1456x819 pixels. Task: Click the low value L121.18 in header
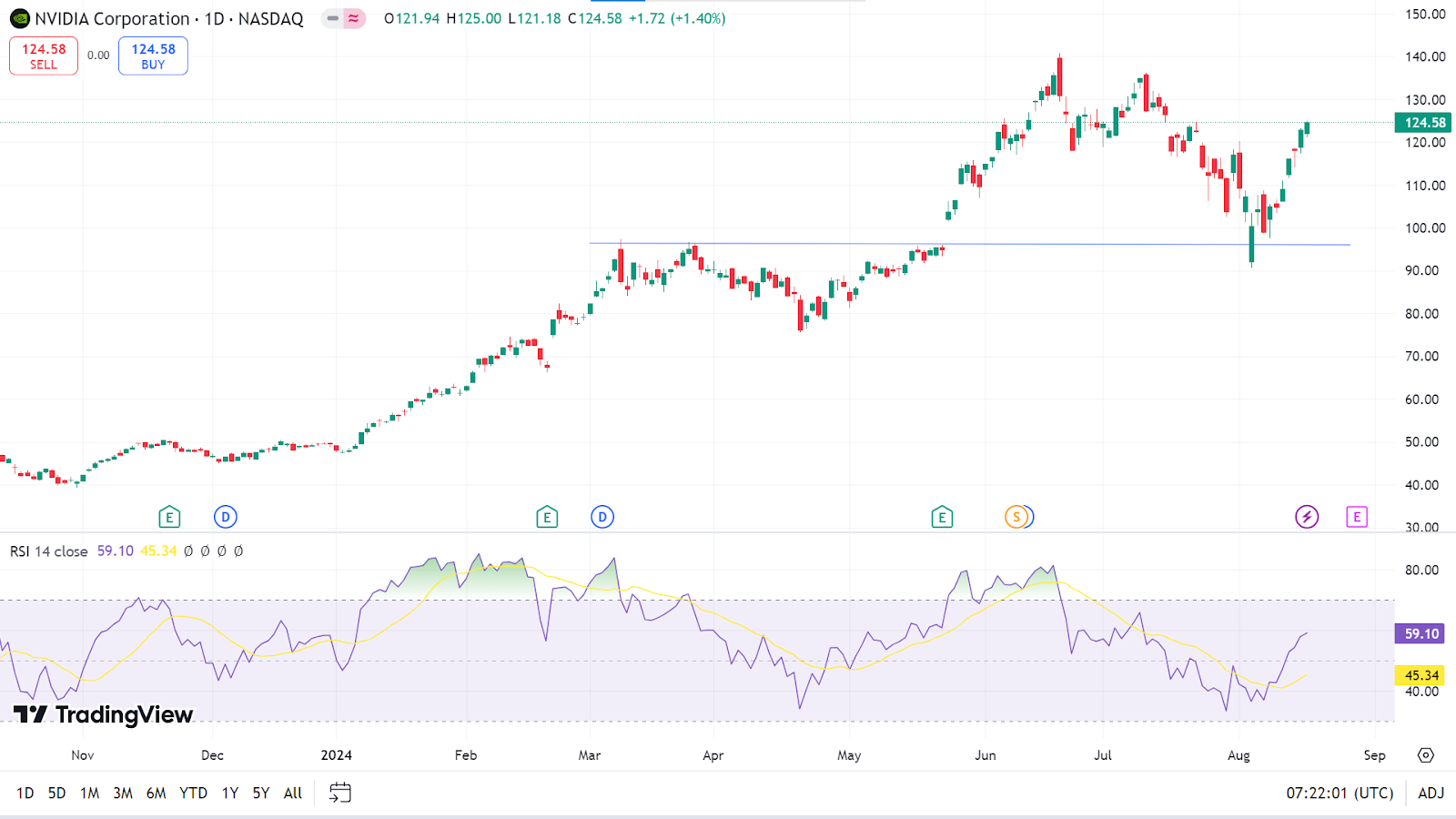point(534,18)
